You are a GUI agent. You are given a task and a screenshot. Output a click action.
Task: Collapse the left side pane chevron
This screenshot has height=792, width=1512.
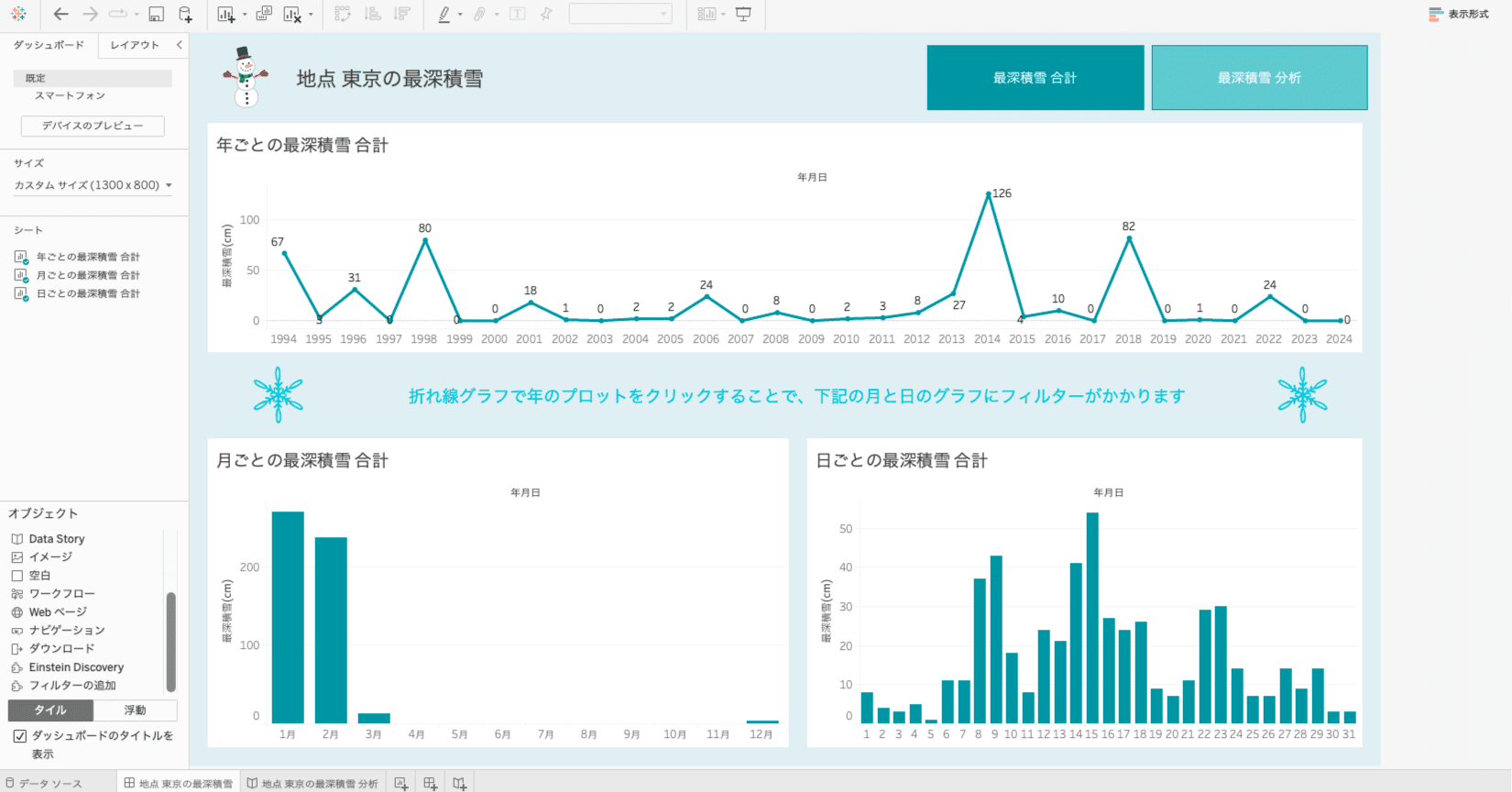point(179,45)
